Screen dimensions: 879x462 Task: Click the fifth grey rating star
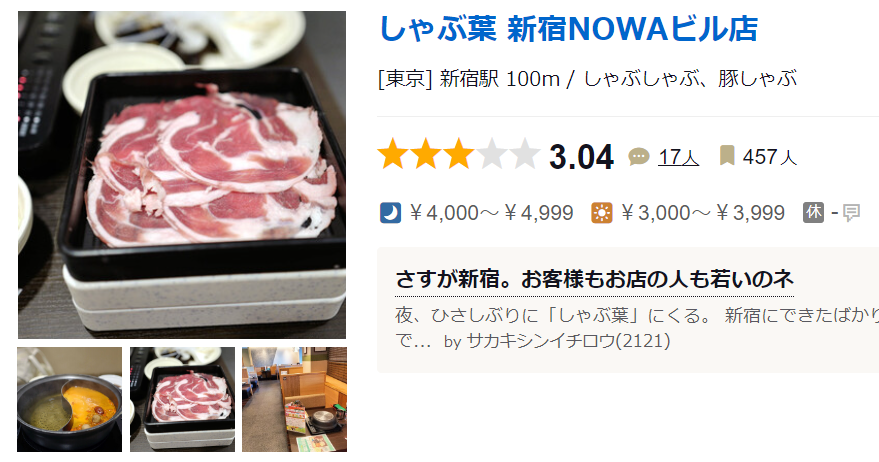click(525, 154)
